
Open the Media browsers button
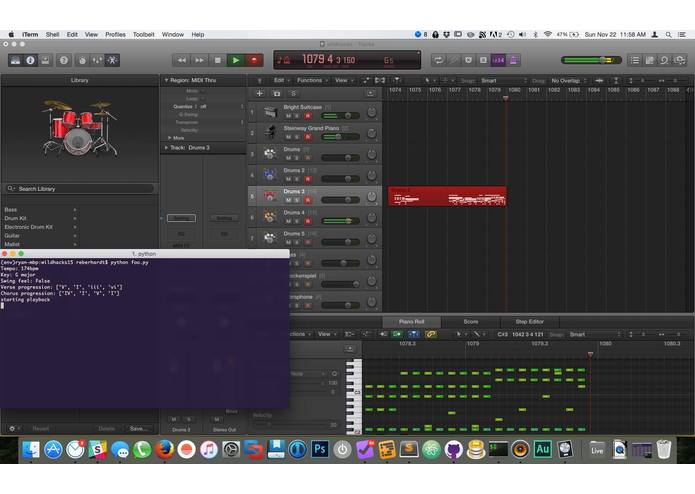coord(679,60)
